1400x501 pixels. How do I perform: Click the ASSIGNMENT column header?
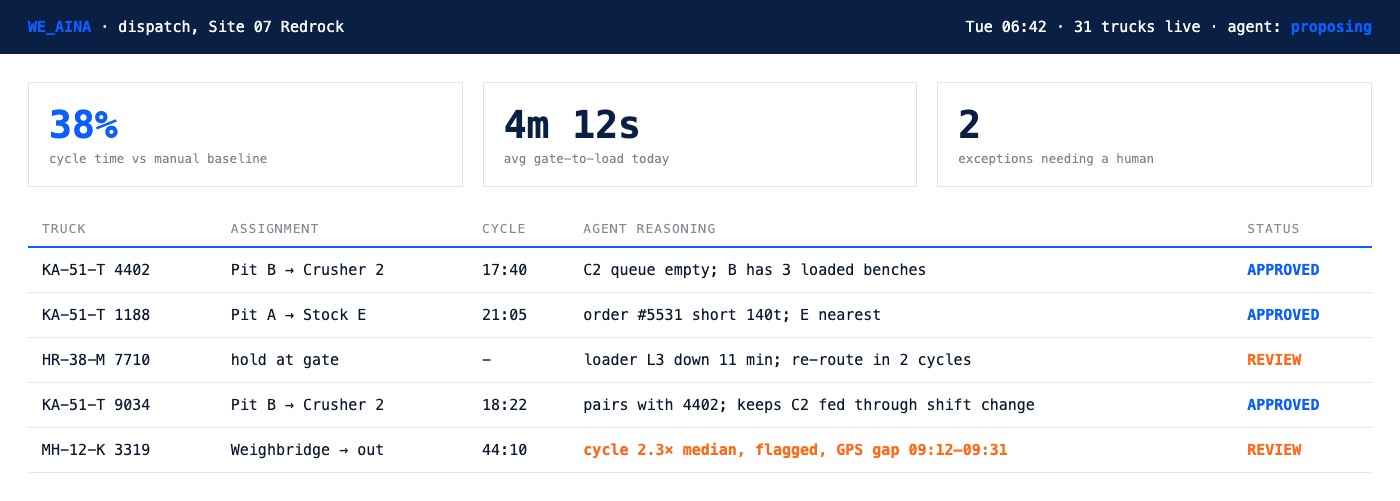275,229
